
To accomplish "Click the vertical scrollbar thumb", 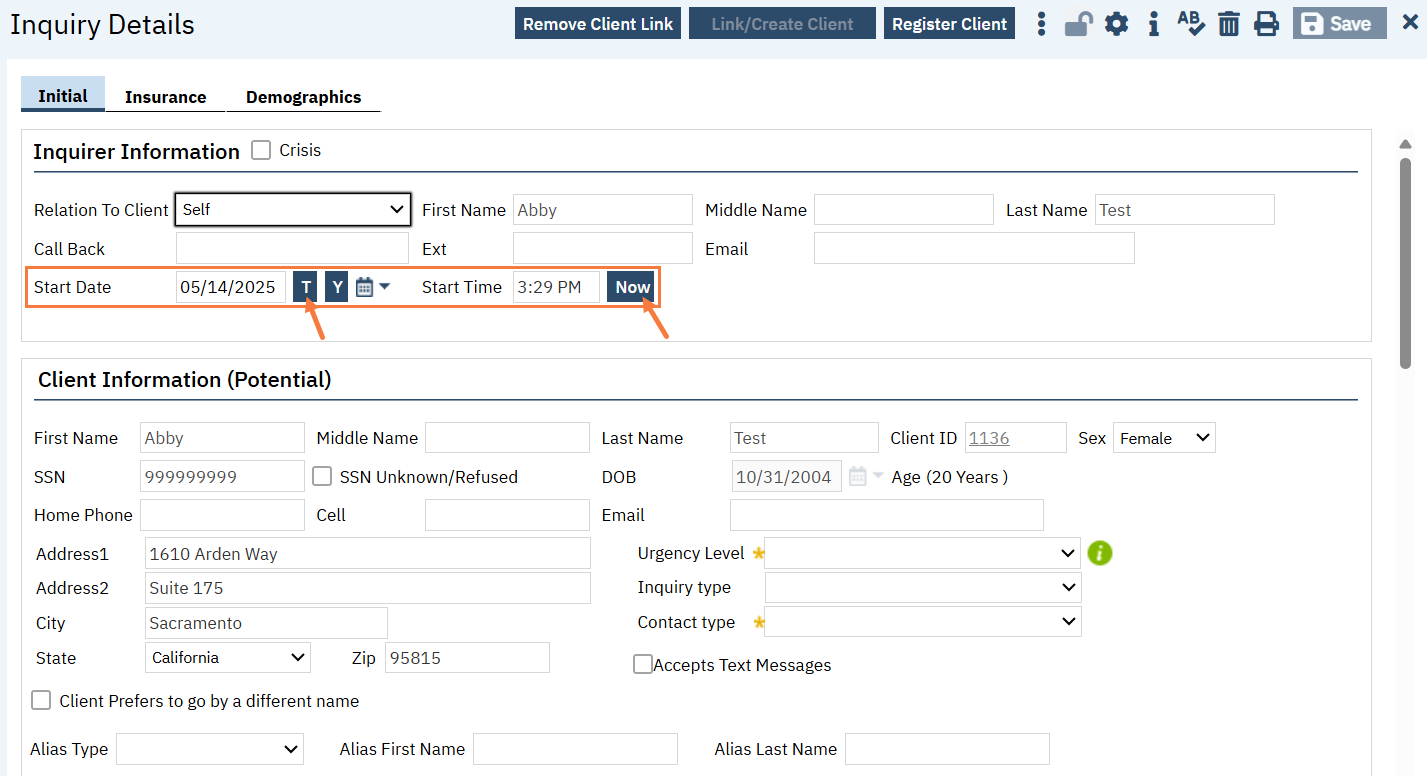I will pyautogui.click(x=1405, y=260).
